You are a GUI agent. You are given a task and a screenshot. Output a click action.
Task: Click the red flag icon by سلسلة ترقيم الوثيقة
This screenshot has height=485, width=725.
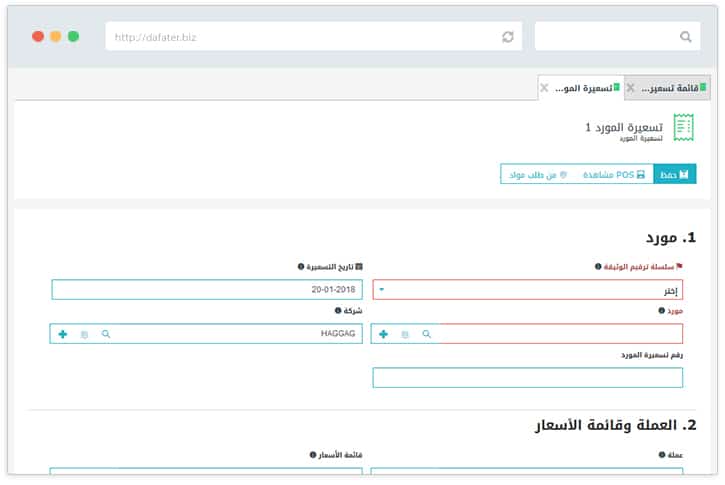[x=679, y=266]
